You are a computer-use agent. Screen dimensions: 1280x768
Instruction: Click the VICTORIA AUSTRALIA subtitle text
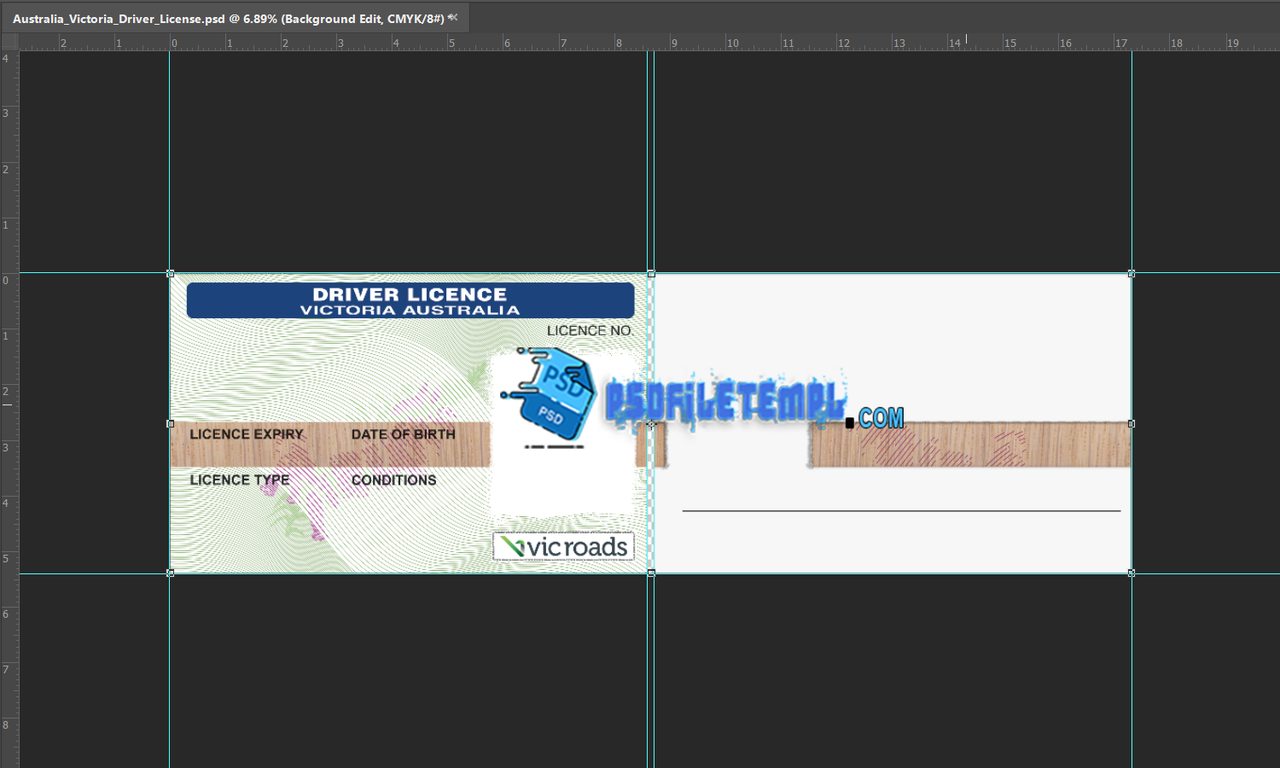[x=410, y=310]
